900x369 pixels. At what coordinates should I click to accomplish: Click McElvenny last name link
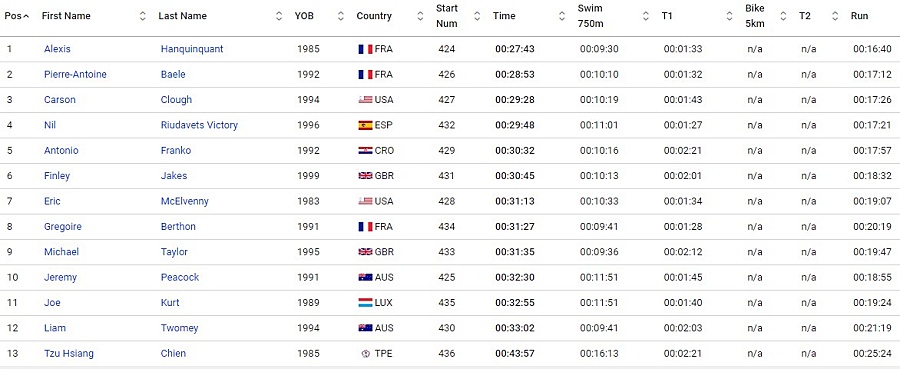[185, 201]
